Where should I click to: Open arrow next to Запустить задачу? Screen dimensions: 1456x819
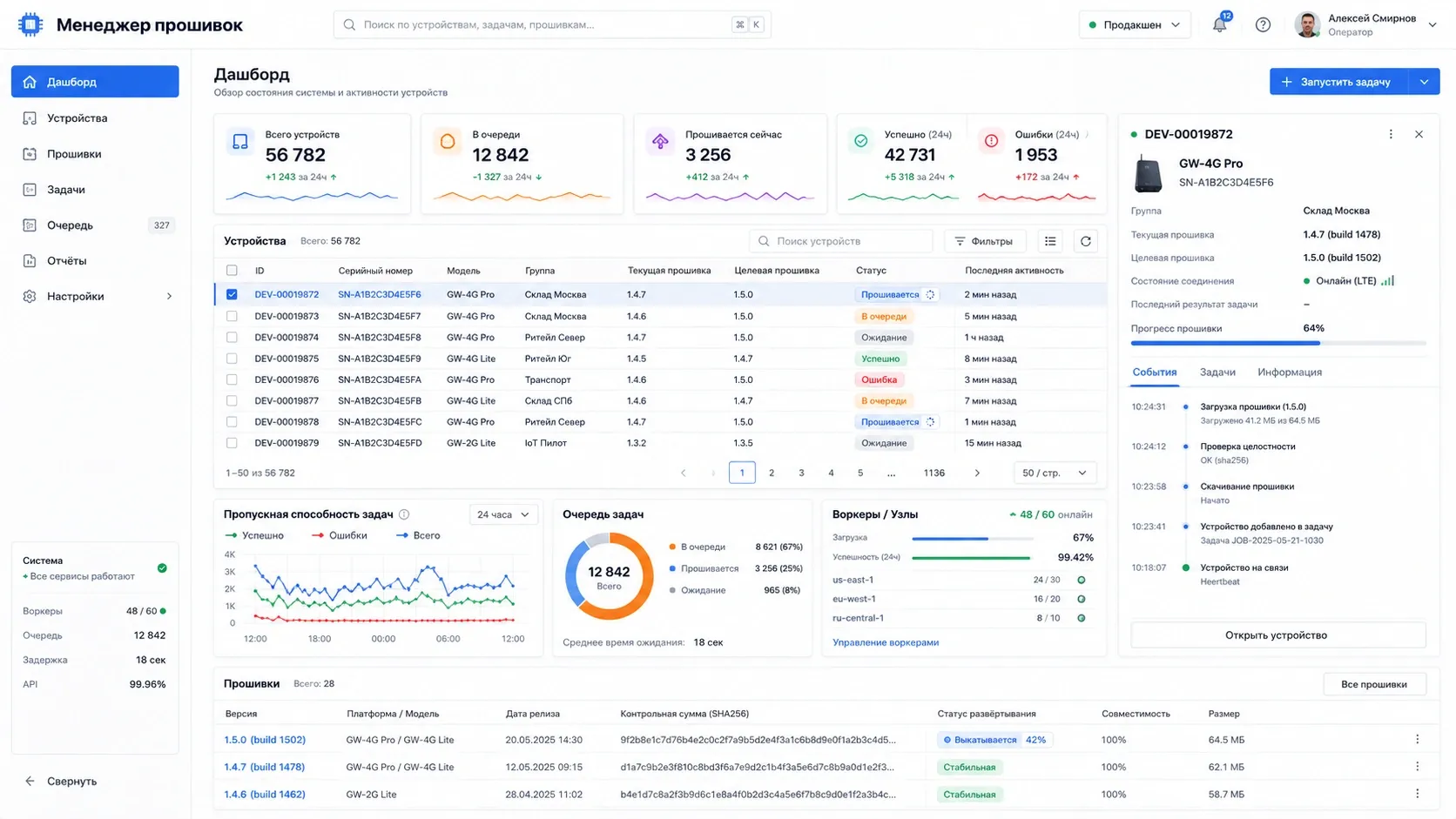[1424, 82]
